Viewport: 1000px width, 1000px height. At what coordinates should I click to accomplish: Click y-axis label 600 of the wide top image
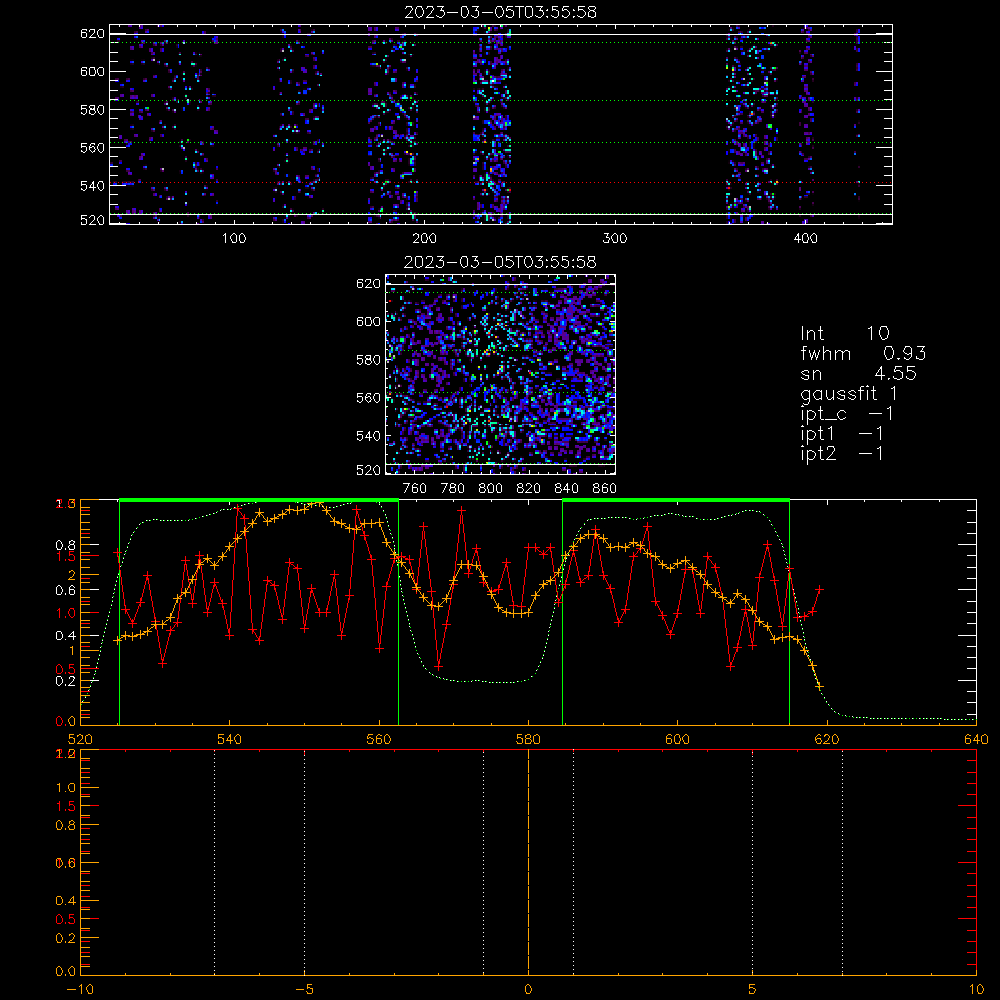pos(92,71)
